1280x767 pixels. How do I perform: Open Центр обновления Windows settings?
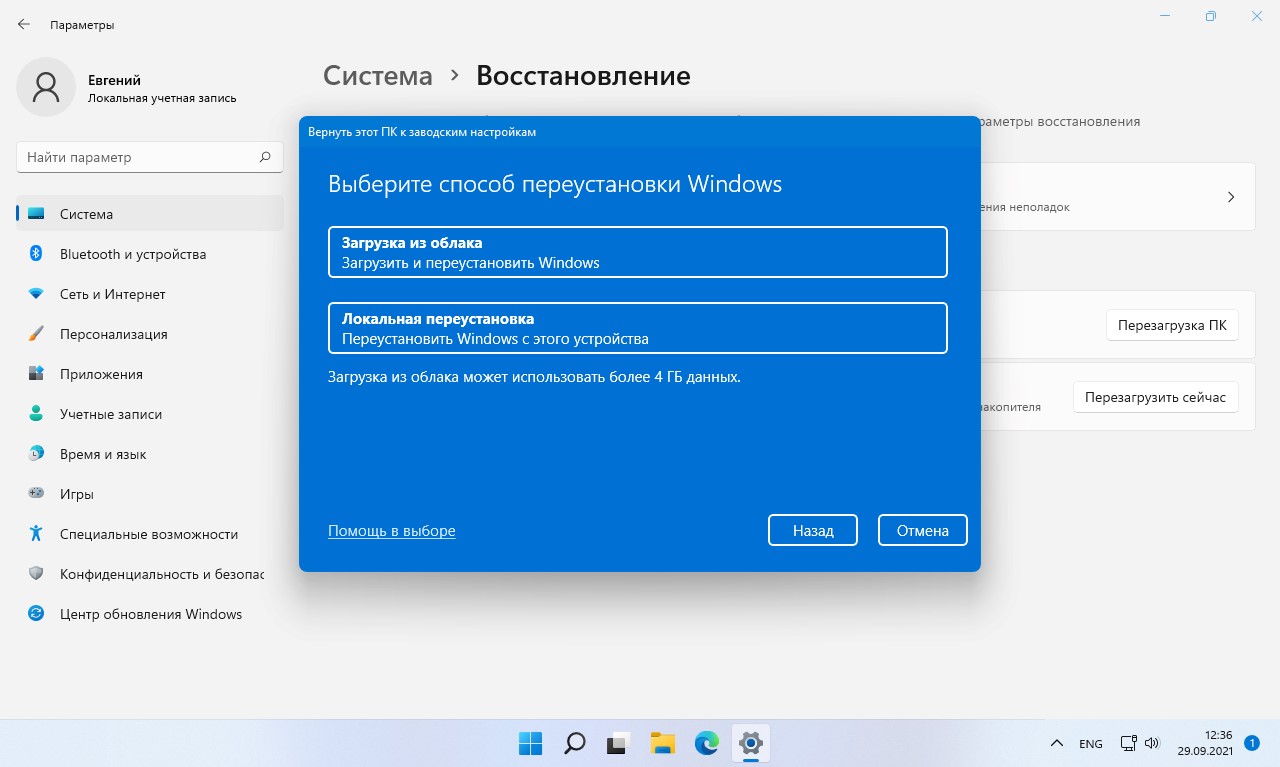pyautogui.click(x=150, y=614)
